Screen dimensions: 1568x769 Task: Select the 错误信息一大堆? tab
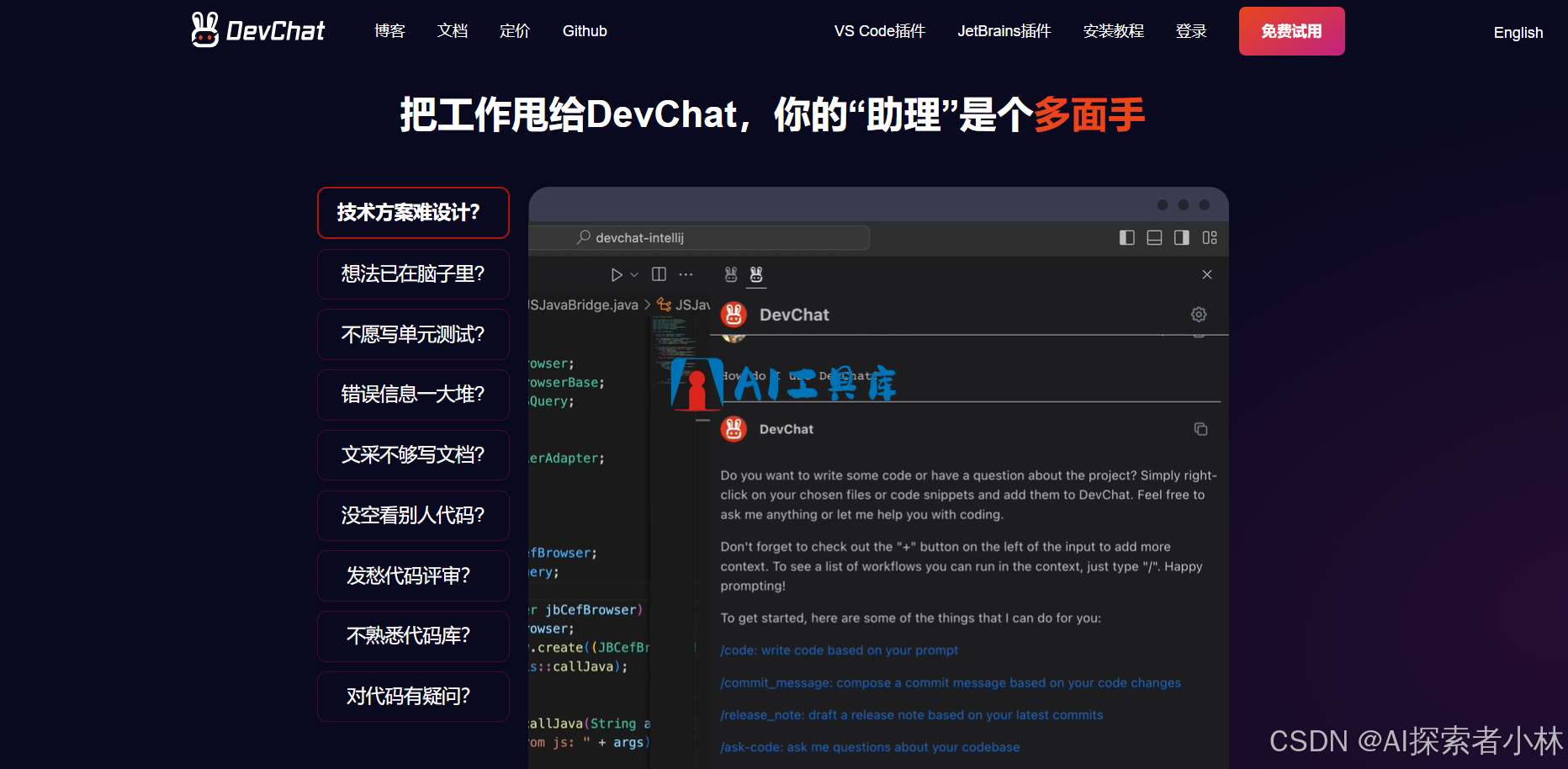tap(413, 395)
